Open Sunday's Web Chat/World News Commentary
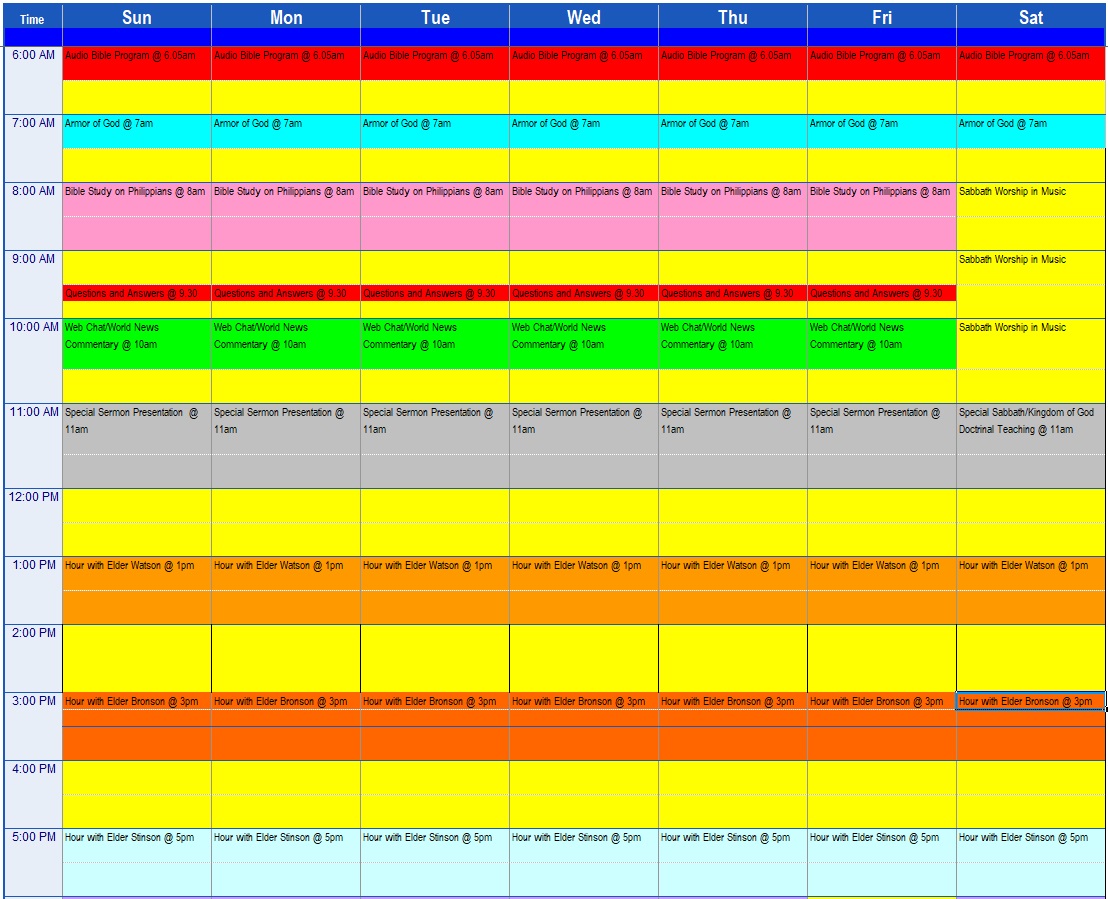The height and width of the screenshot is (899, 1108). click(137, 336)
